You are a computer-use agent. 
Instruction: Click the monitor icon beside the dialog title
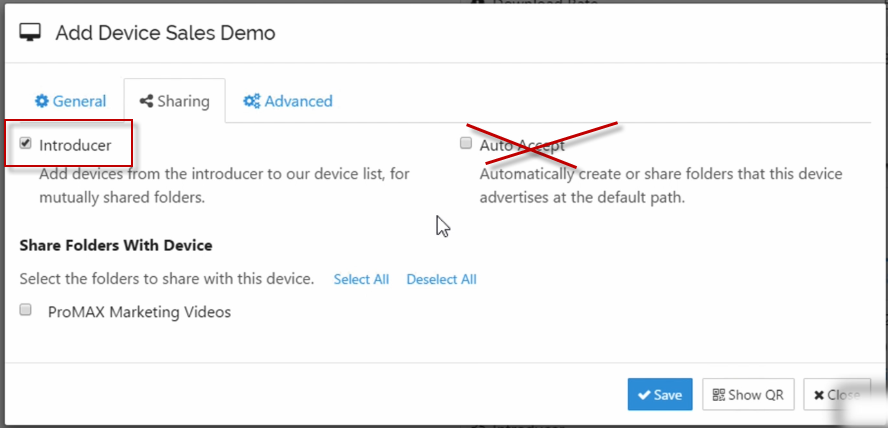click(30, 32)
